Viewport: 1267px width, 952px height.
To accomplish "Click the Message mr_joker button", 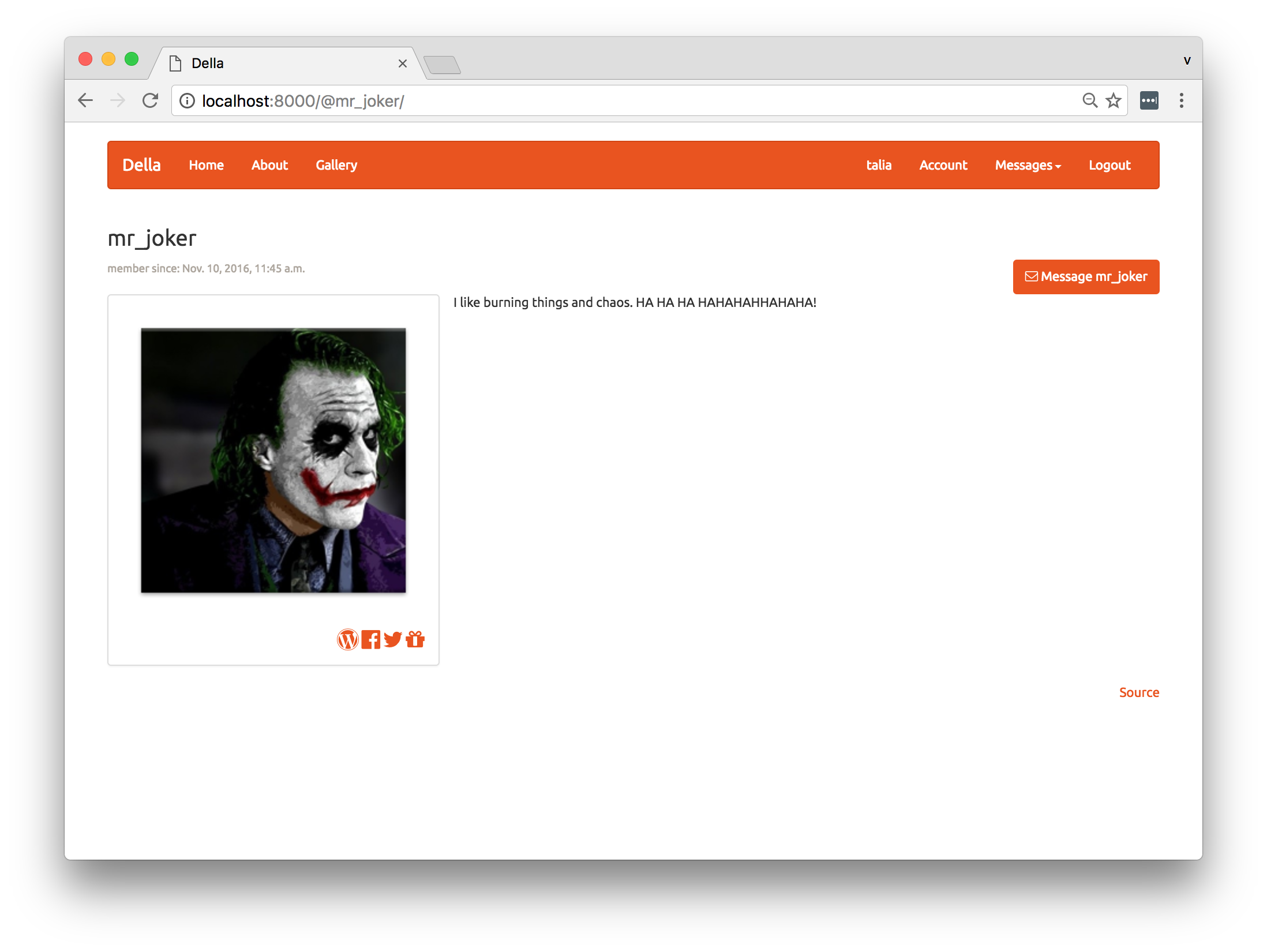I will click(x=1086, y=277).
